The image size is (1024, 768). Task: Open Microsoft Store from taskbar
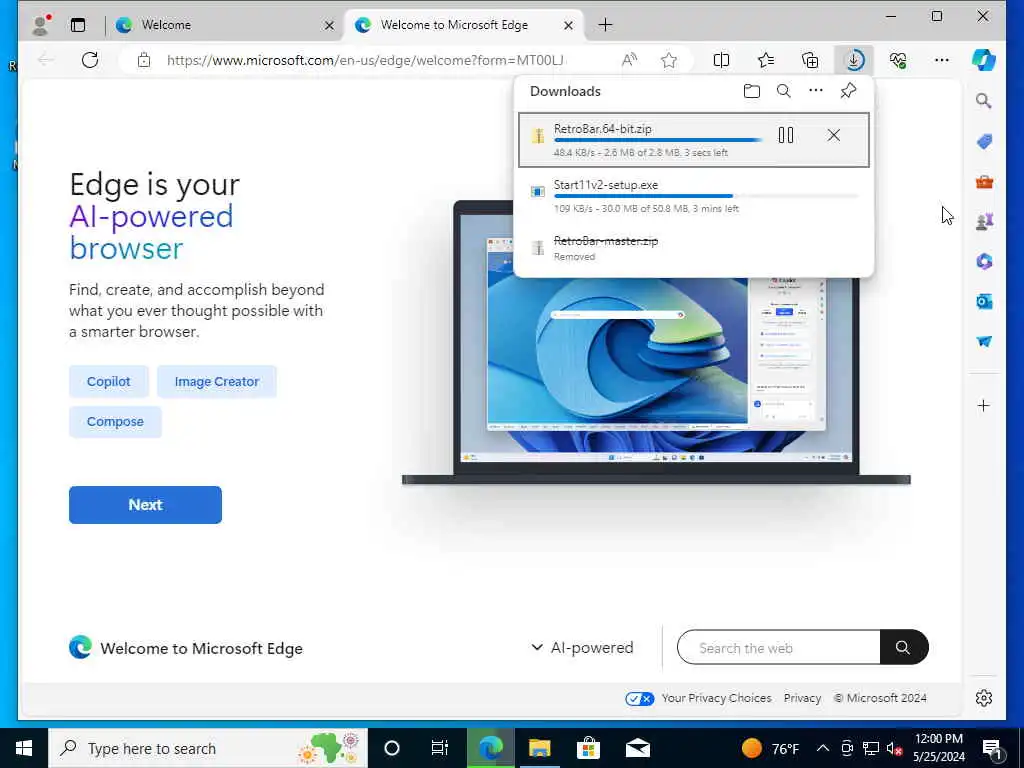click(588, 748)
